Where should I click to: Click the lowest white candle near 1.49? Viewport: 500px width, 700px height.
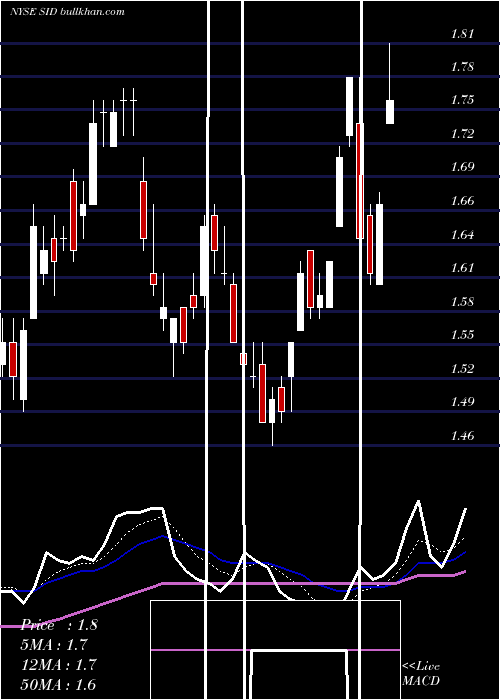[272, 411]
